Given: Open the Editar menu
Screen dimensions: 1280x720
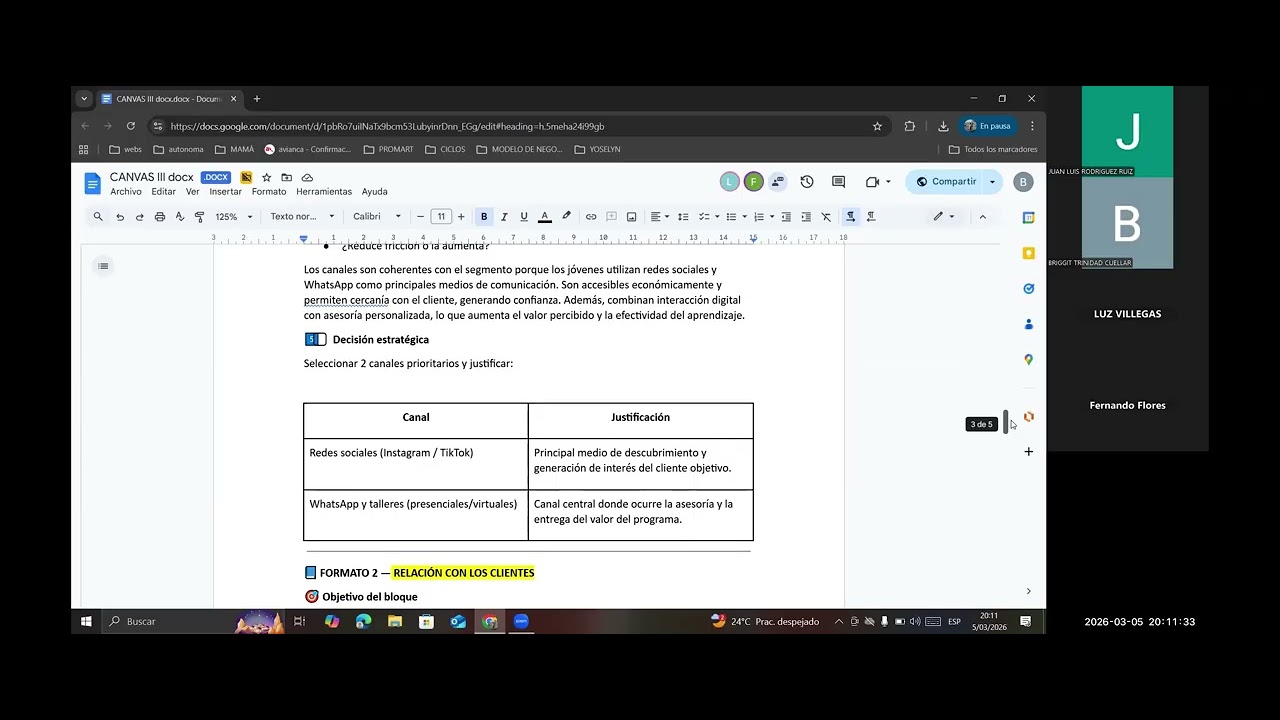Looking at the screenshot, I should (163, 192).
